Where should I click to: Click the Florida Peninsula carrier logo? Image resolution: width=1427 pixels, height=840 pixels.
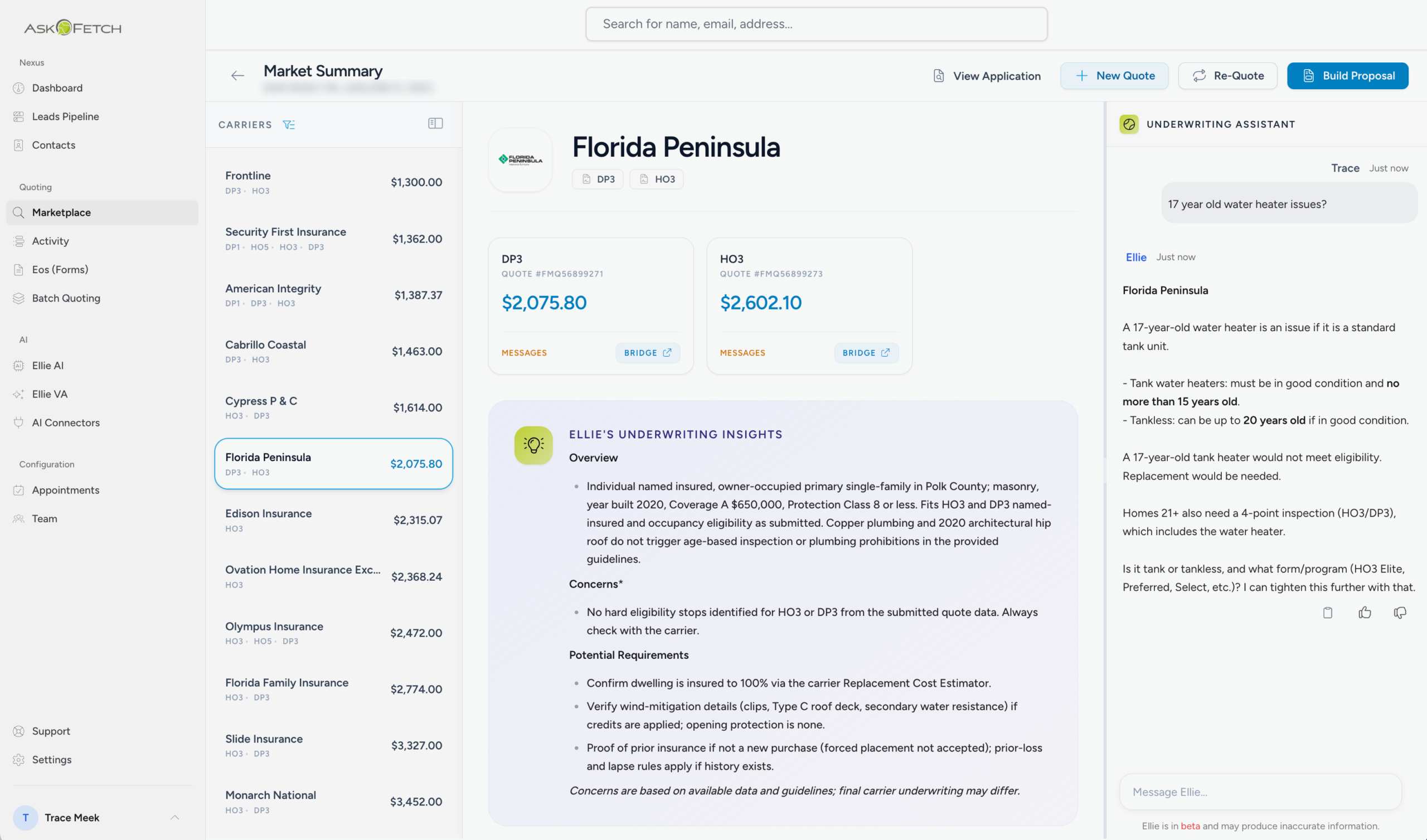[520, 160]
